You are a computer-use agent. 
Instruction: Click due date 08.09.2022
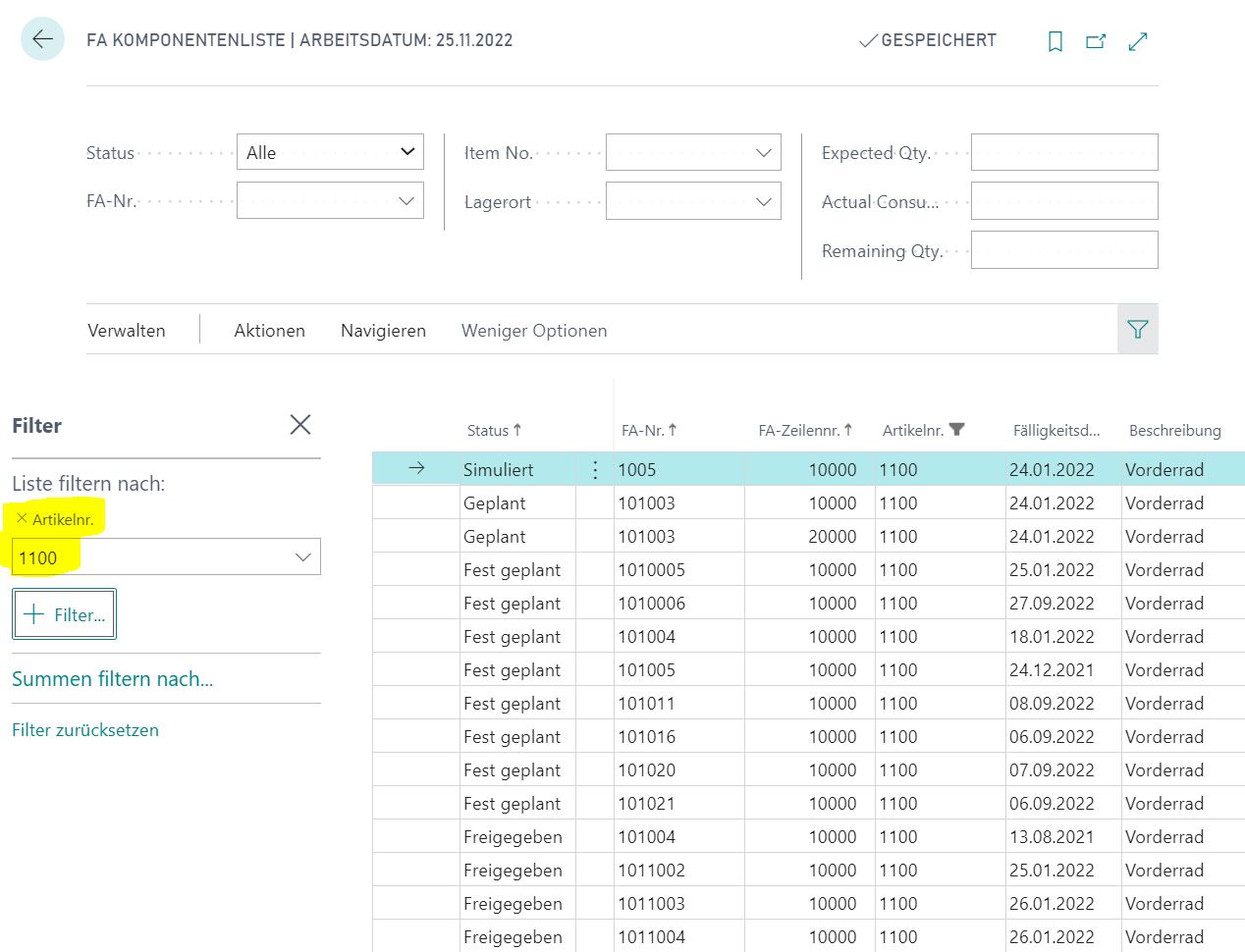pos(1063,703)
